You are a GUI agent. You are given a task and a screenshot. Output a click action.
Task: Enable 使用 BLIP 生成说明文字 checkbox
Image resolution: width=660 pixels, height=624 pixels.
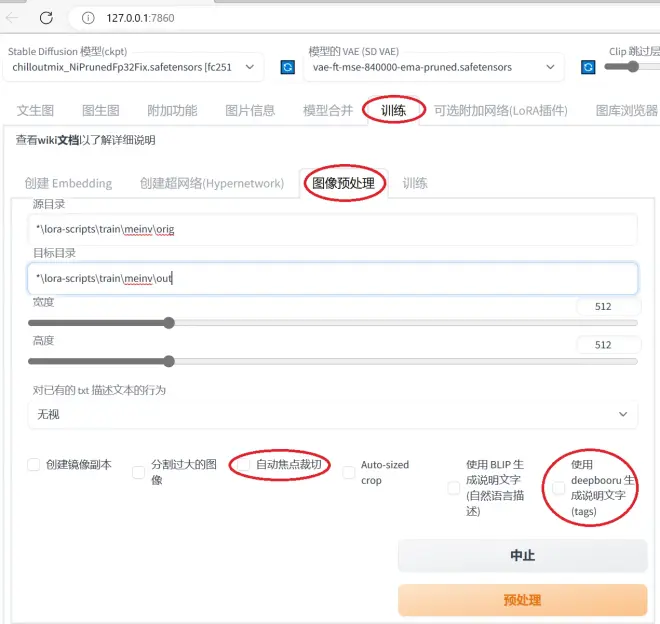pyautogui.click(x=454, y=488)
